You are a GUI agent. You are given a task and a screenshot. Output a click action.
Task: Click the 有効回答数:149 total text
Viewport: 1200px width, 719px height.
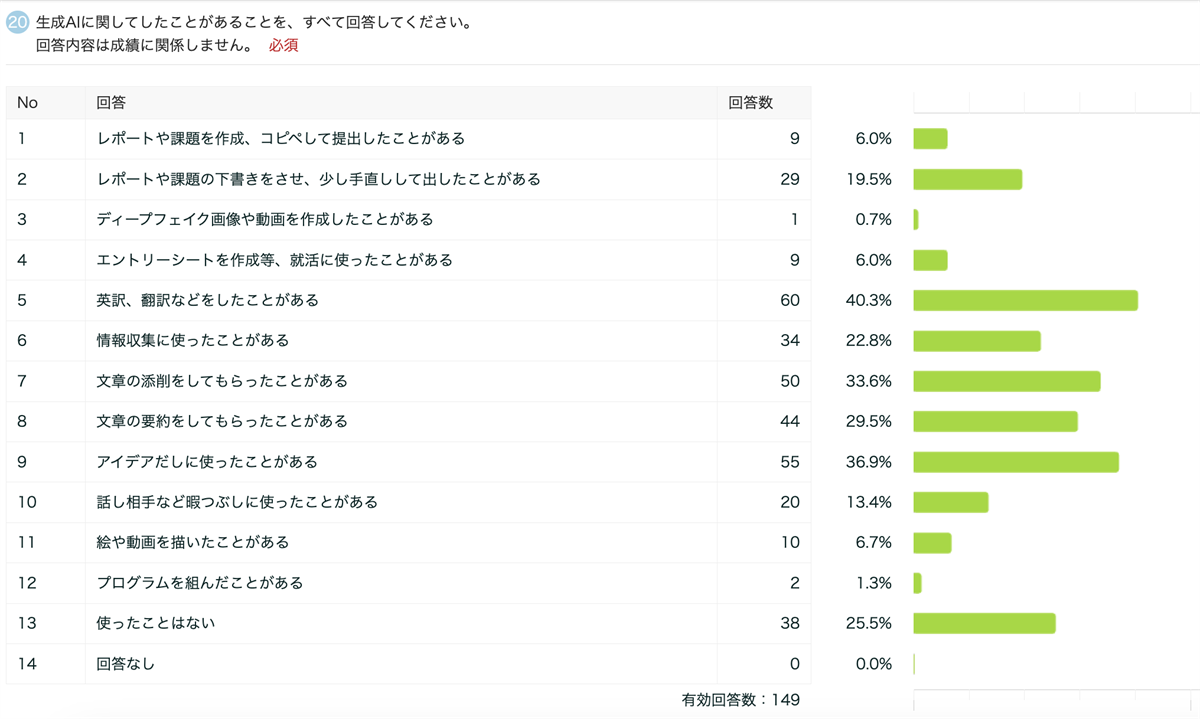[x=740, y=700]
